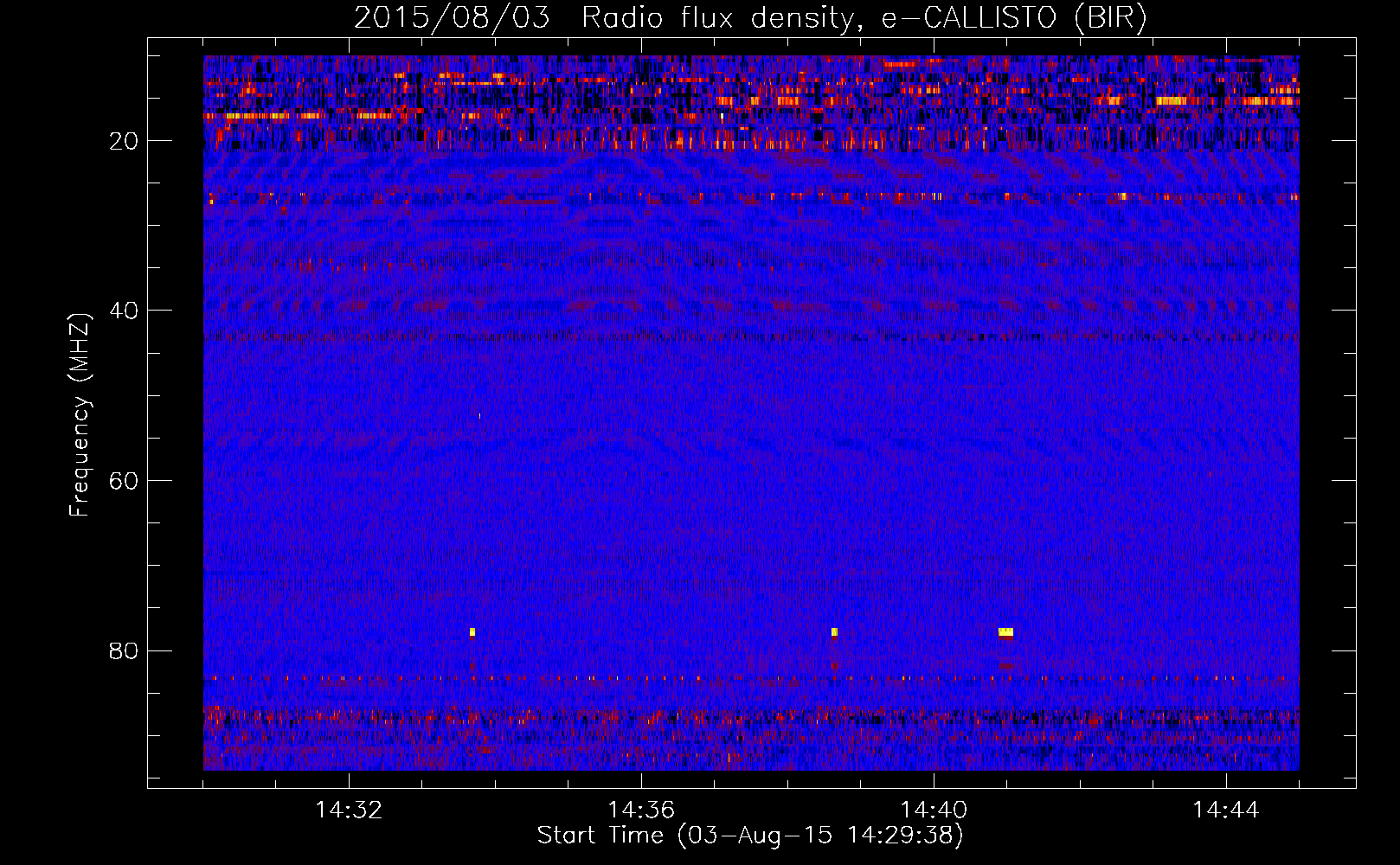1400x865 pixels.
Task: Click the 40 MHz frequency tick label
Action: pyautogui.click(x=124, y=311)
